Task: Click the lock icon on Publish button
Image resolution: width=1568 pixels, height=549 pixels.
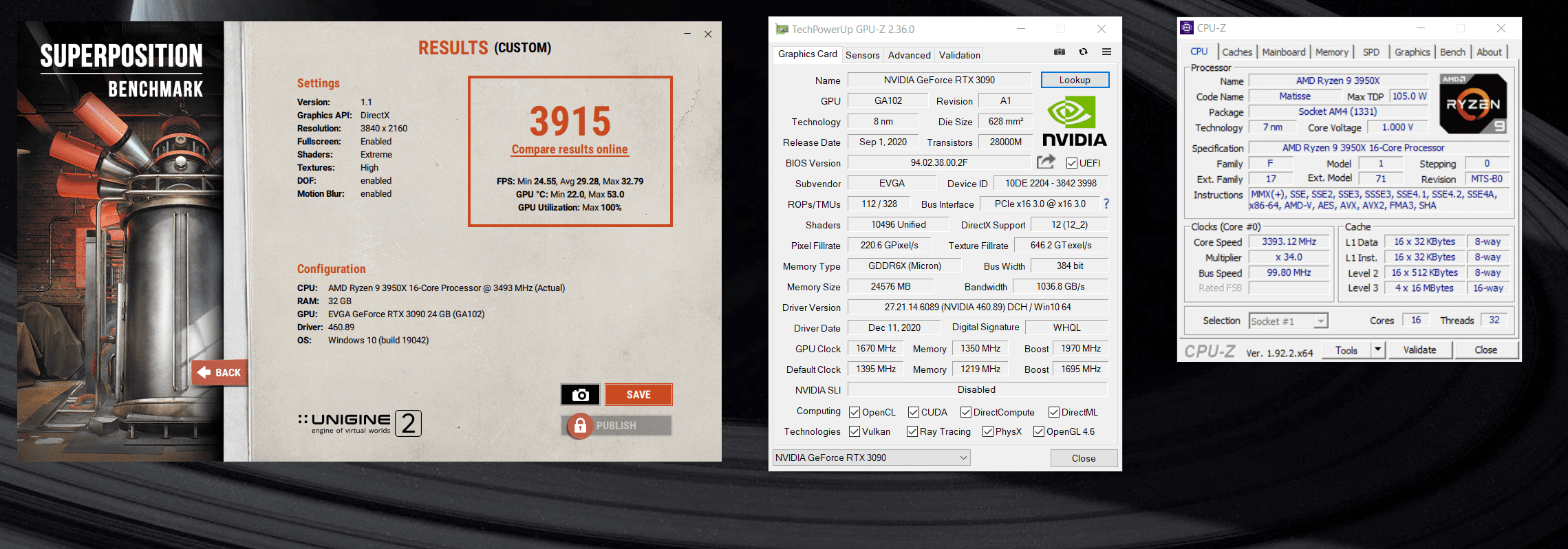Action: click(x=580, y=426)
